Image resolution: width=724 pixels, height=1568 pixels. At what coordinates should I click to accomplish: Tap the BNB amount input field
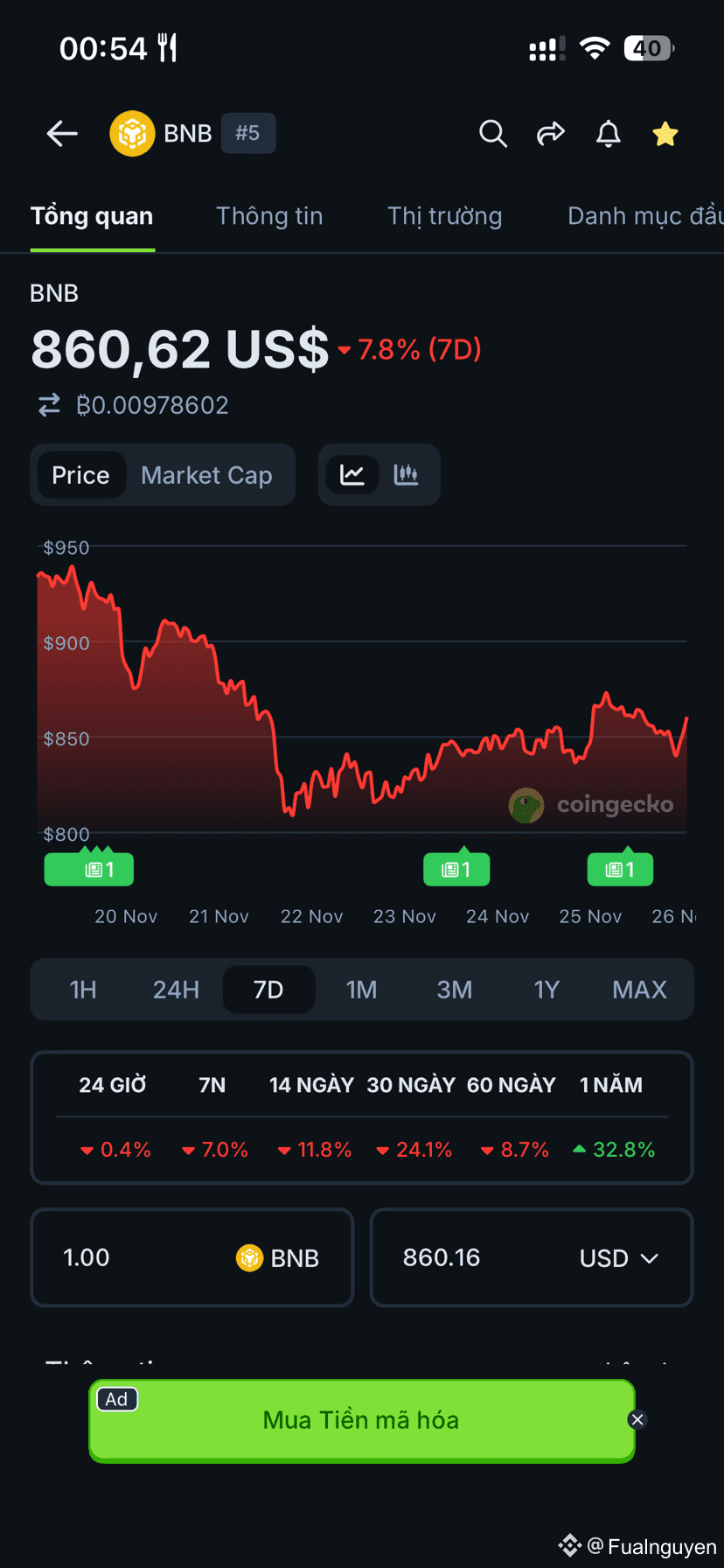[x=140, y=1258]
